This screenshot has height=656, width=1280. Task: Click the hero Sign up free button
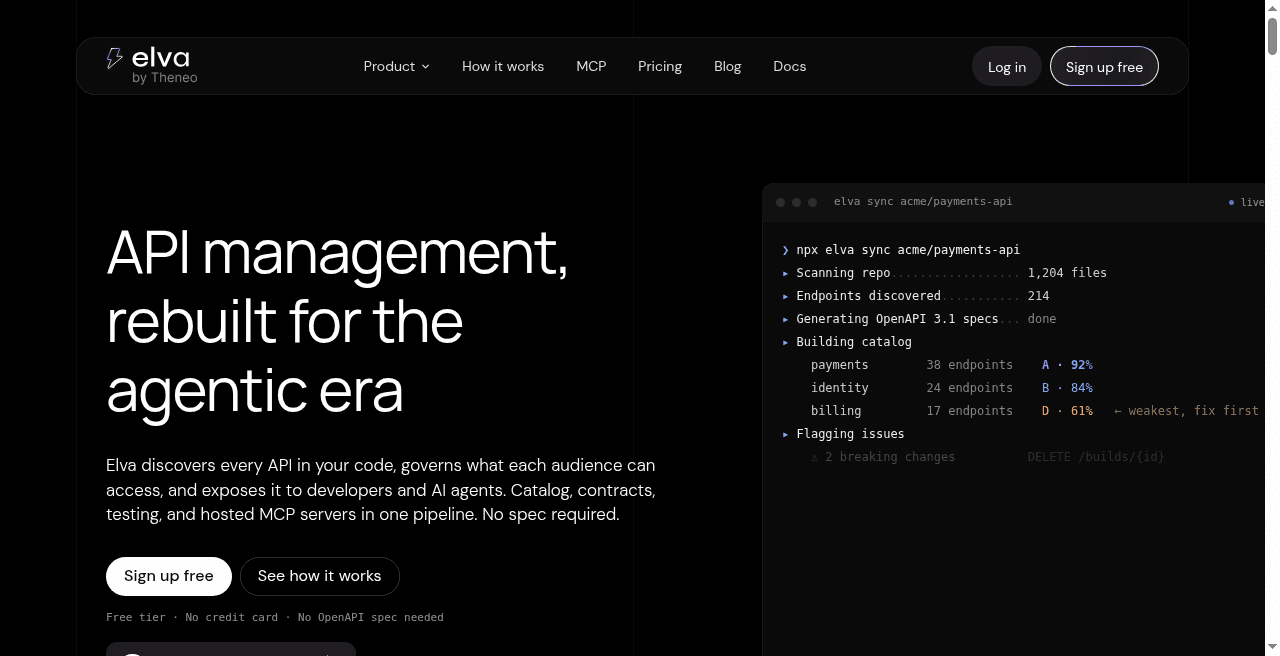169,576
